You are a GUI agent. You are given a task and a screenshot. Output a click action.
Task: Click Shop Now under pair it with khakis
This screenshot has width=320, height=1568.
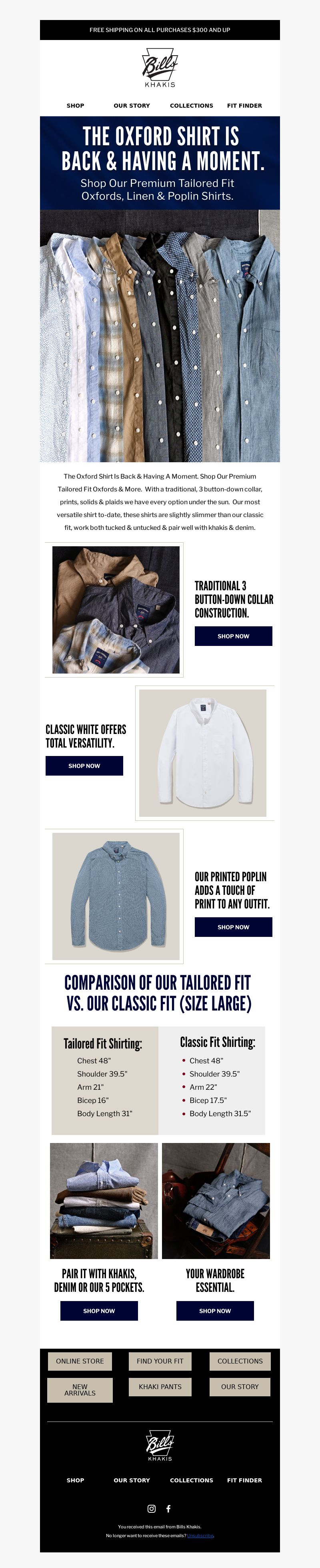(x=99, y=1311)
